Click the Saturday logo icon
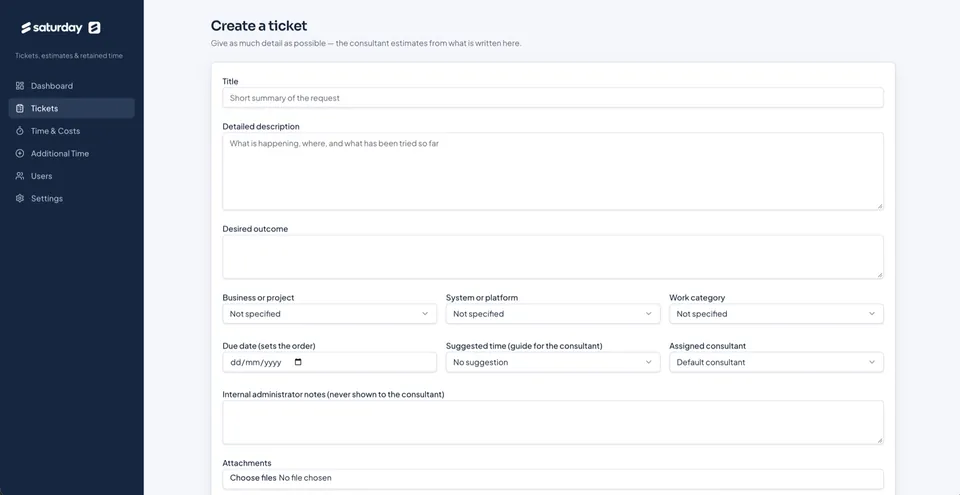The width and height of the screenshot is (960, 495). tap(94, 28)
